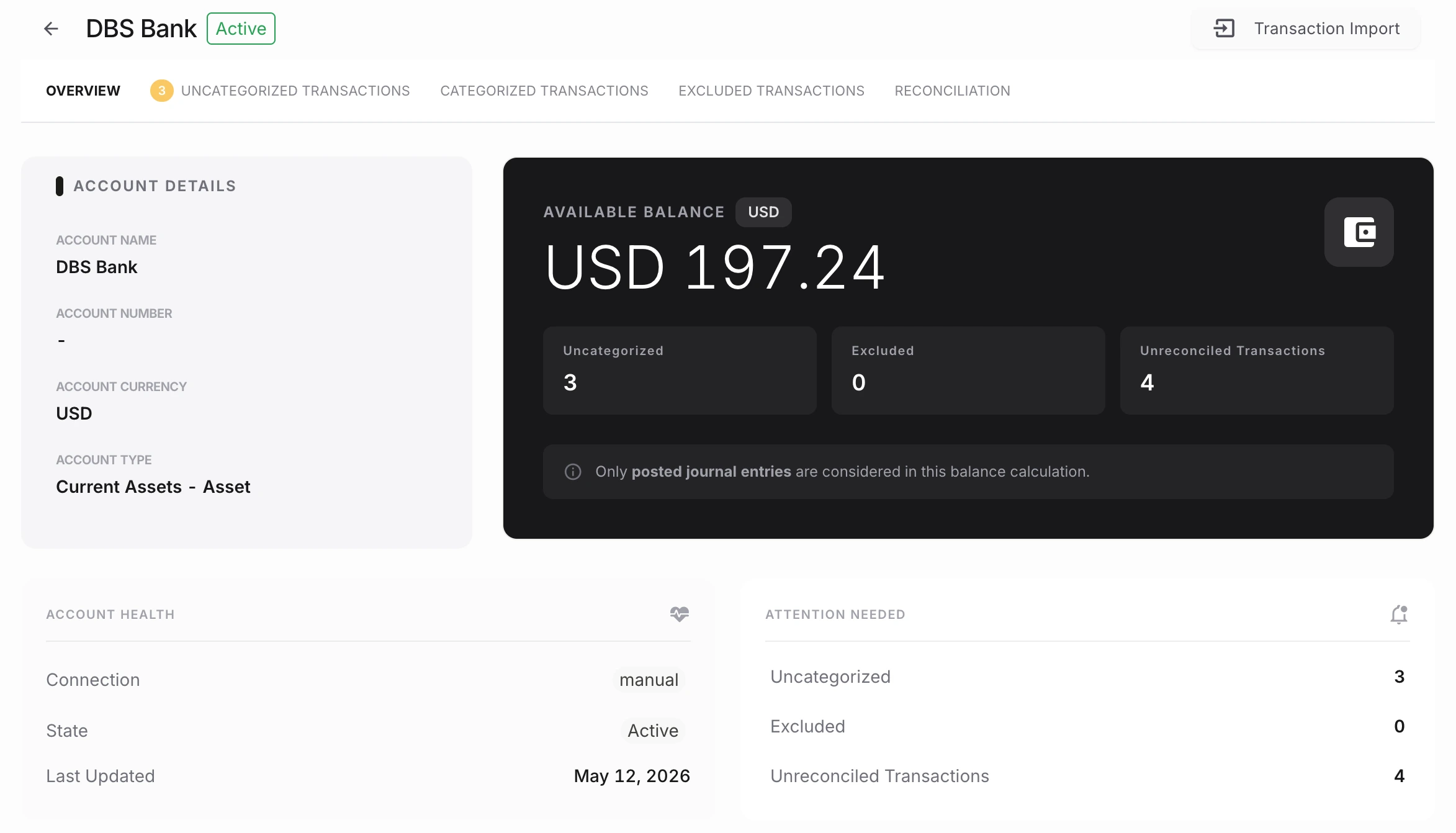The width and height of the screenshot is (1456, 833).
Task: Click Excluded row in Attention Needed
Action: pos(1087,726)
